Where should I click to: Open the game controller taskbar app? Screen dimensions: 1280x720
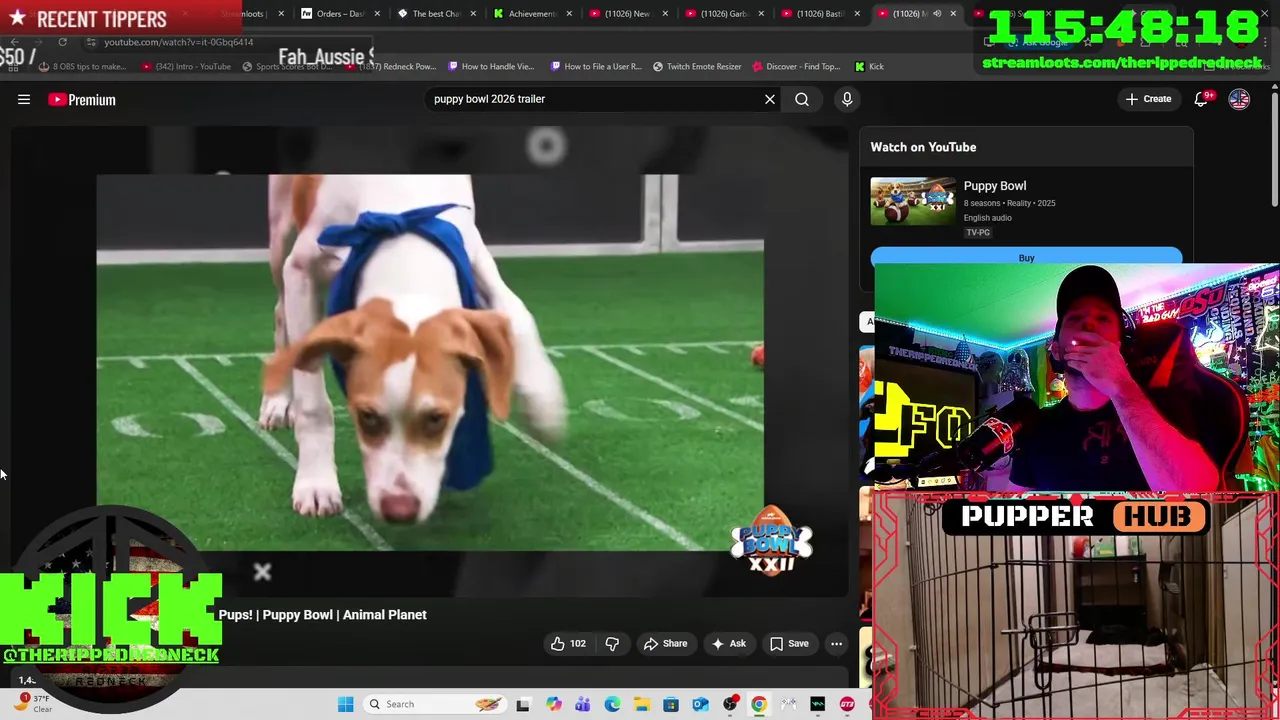789,704
